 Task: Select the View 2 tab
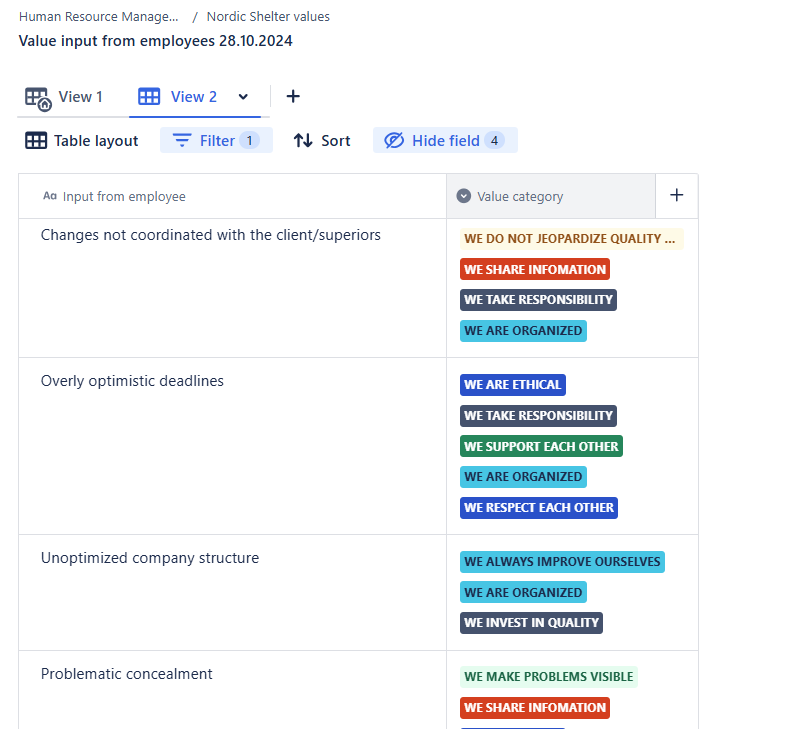(x=194, y=97)
